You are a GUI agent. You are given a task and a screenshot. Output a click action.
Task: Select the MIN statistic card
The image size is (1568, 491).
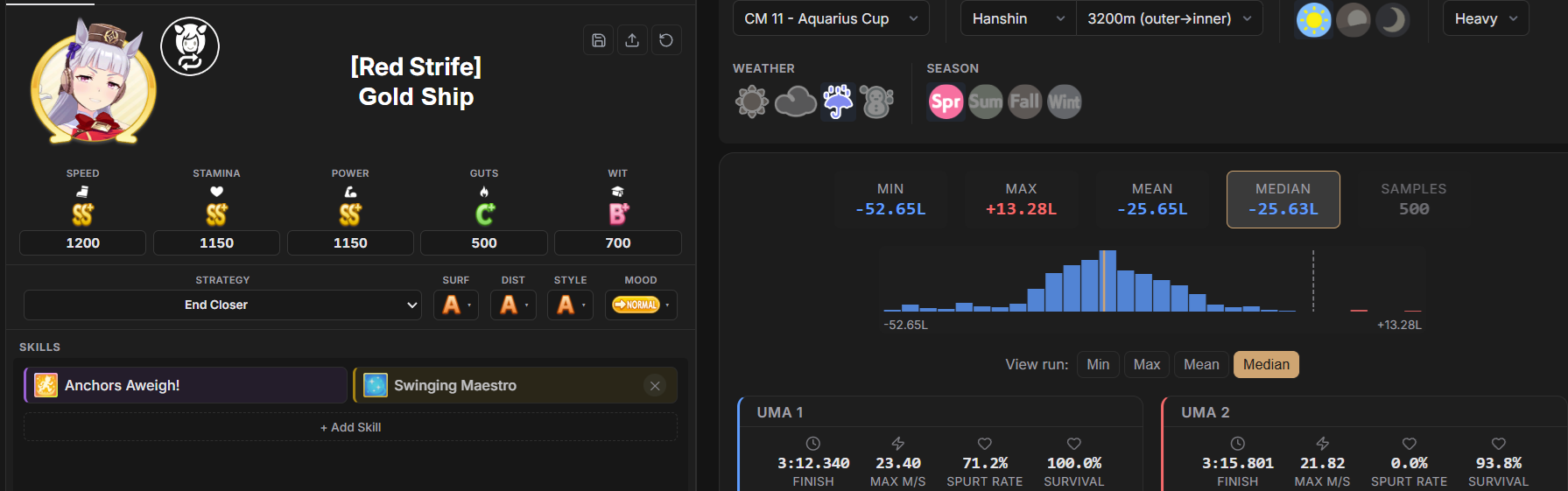pyautogui.click(x=890, y=200)
